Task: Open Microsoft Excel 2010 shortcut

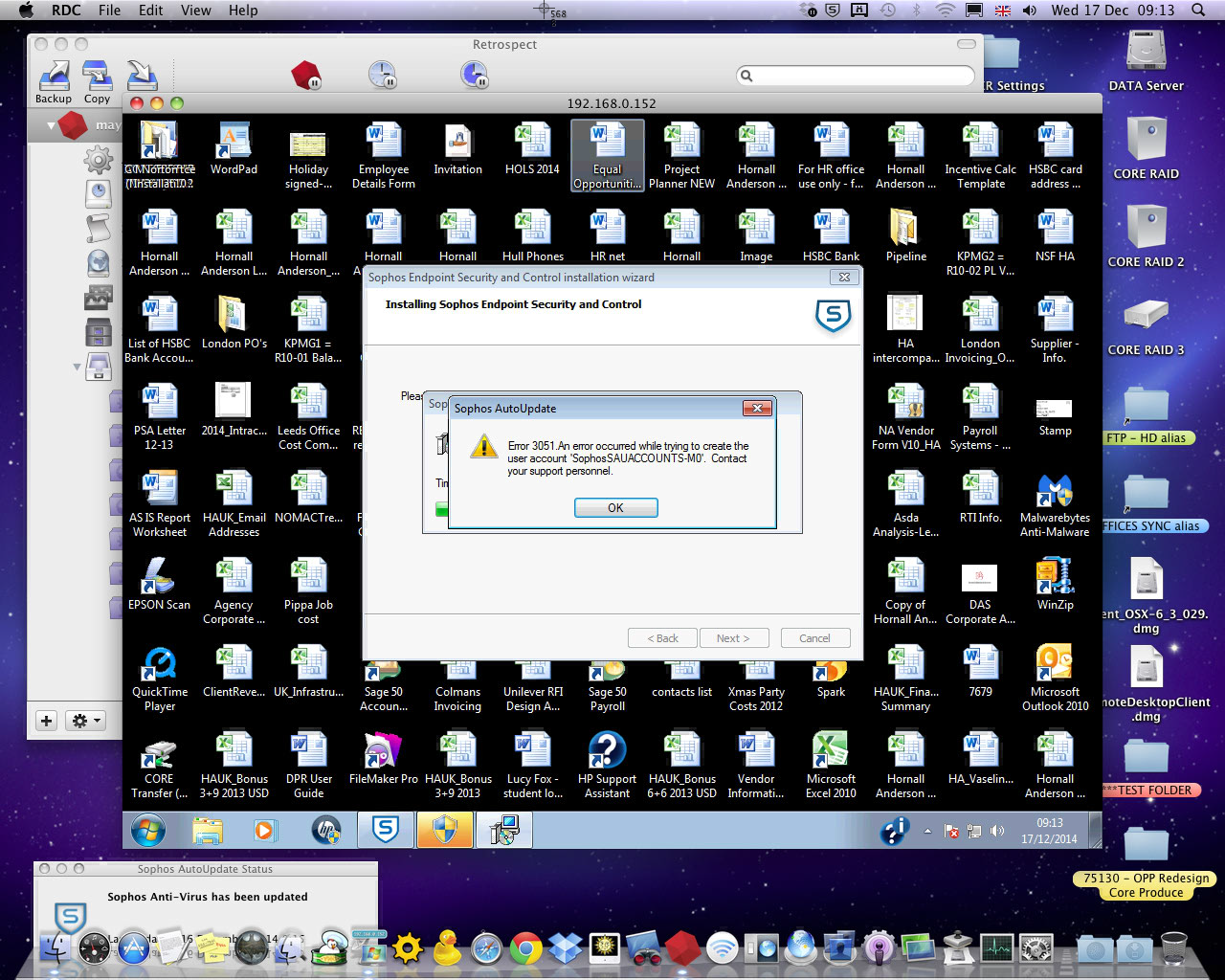Action: (x=831, y=766)
